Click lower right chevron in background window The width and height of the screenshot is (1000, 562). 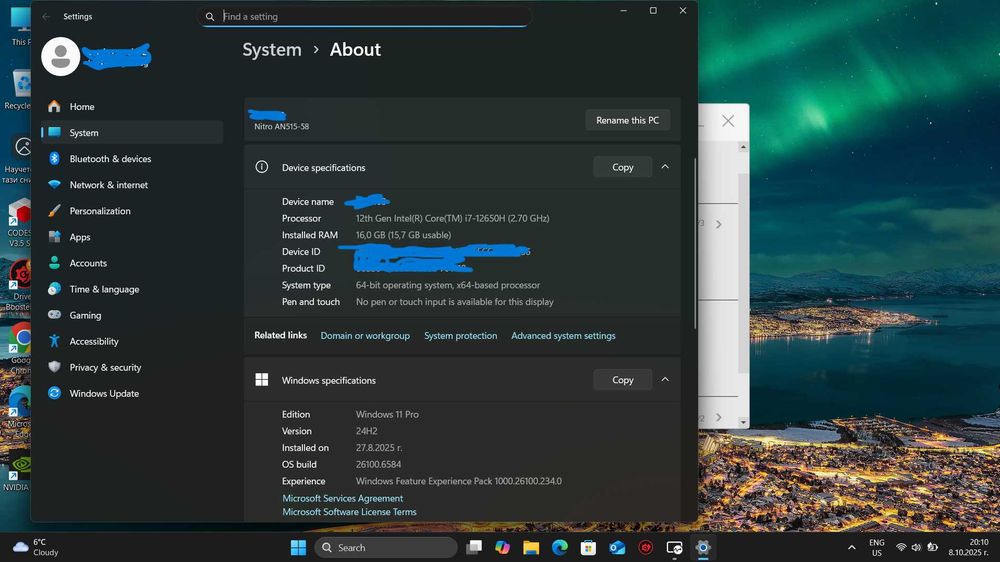pos(719,417)
